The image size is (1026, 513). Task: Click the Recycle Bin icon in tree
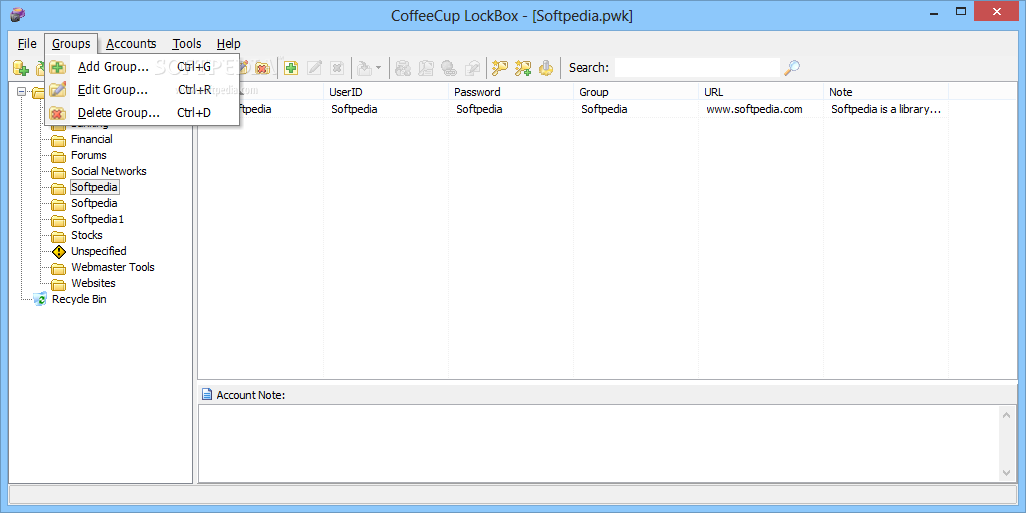[x=41, y=299]
